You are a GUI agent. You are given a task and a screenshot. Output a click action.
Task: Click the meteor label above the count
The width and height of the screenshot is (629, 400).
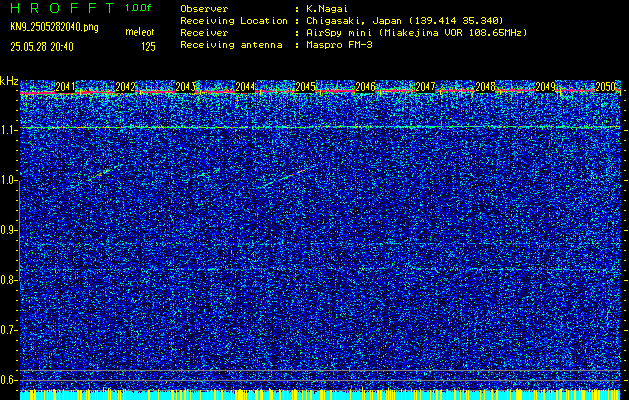tap(140, 32)
